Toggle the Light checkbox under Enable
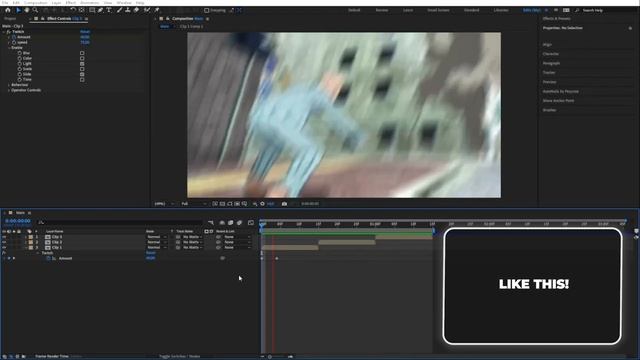The height and width of the screenshot is (360, 640). coord(82,64)
